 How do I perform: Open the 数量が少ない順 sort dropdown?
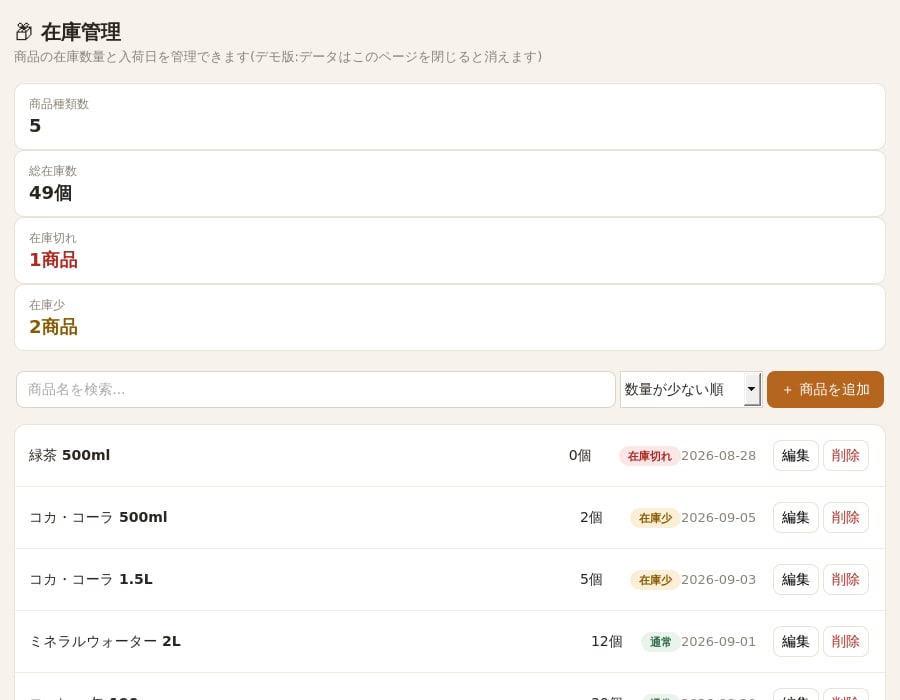[x=691, y=390]
